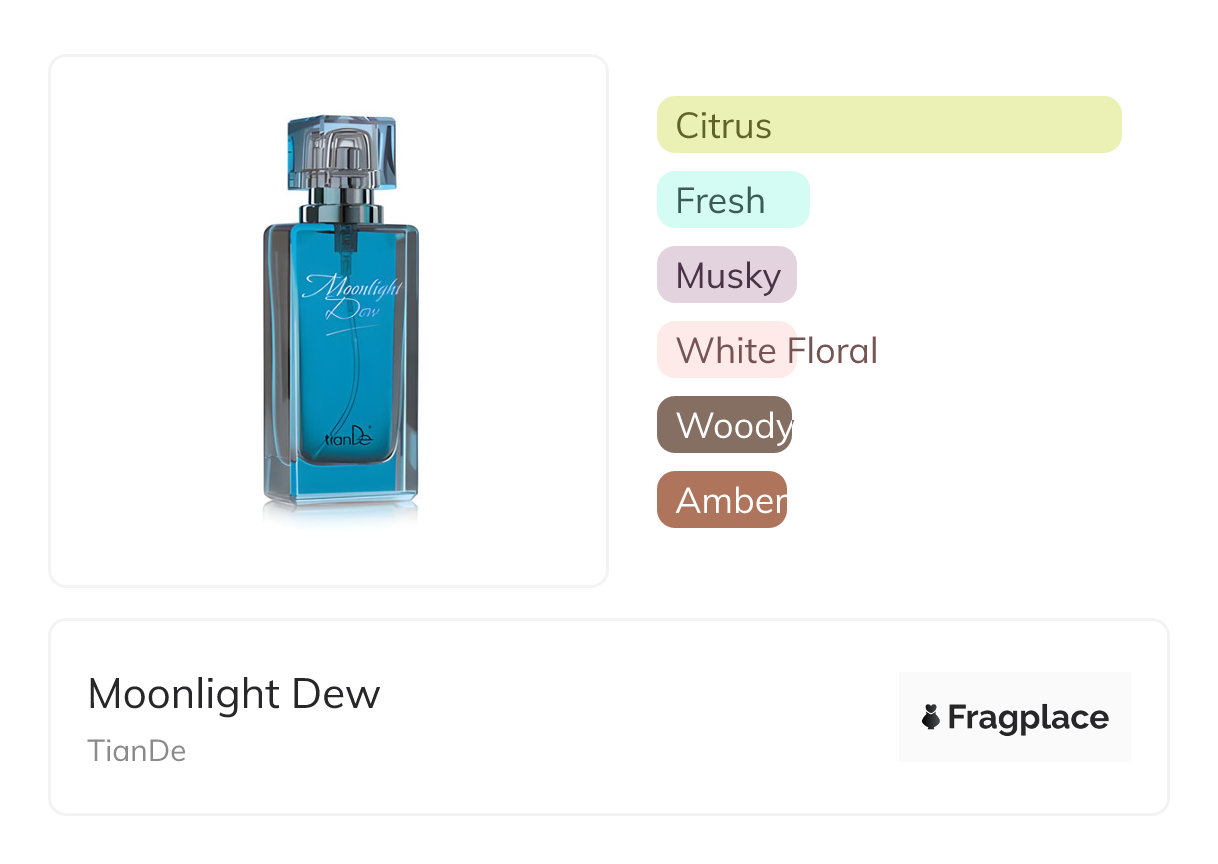
Task: Click the silver spray collar under the cap
Action: point(341,213)
